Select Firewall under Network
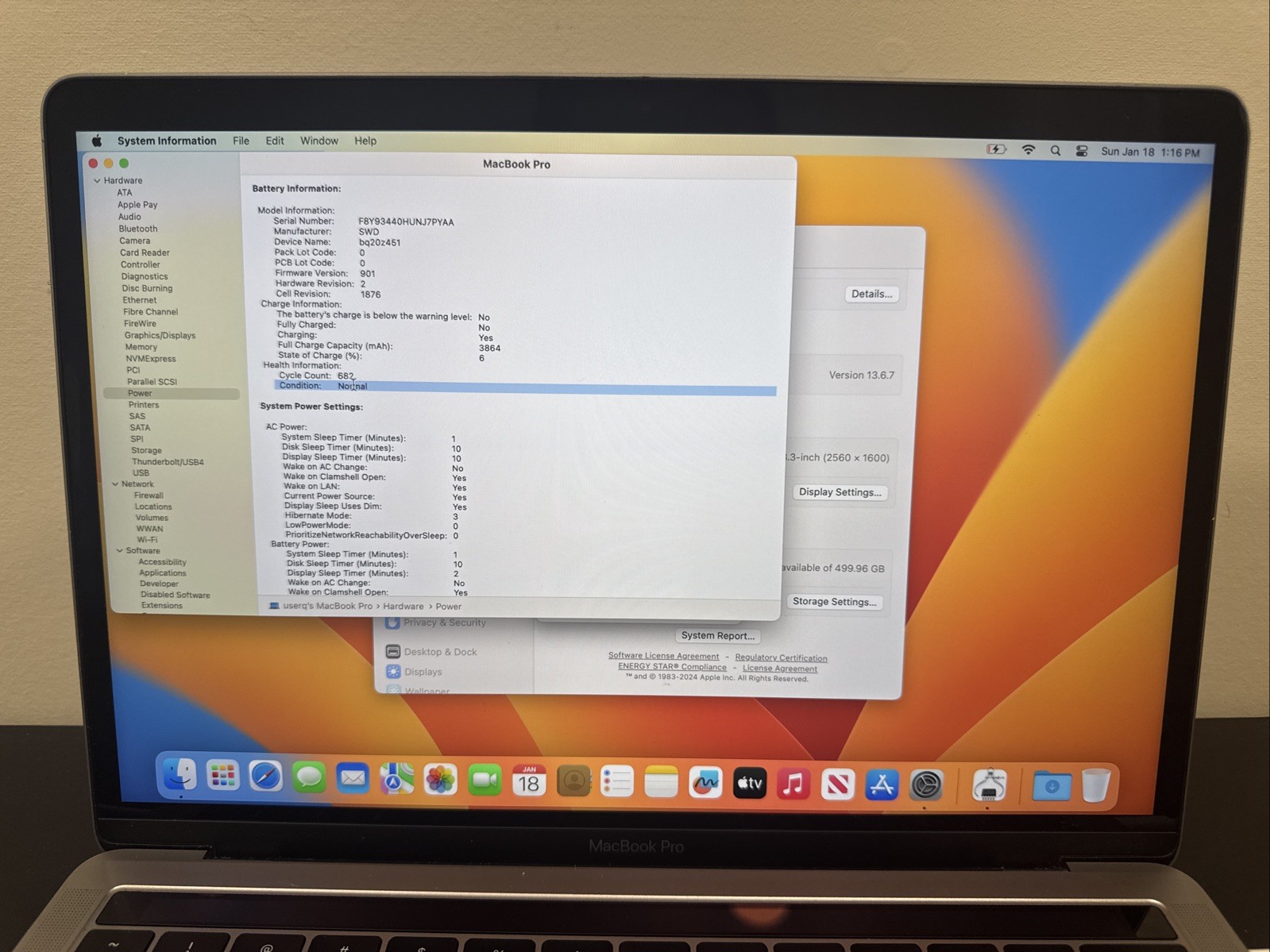The width and height of the screenshot is (1270, 952). (x=149, y=495)
